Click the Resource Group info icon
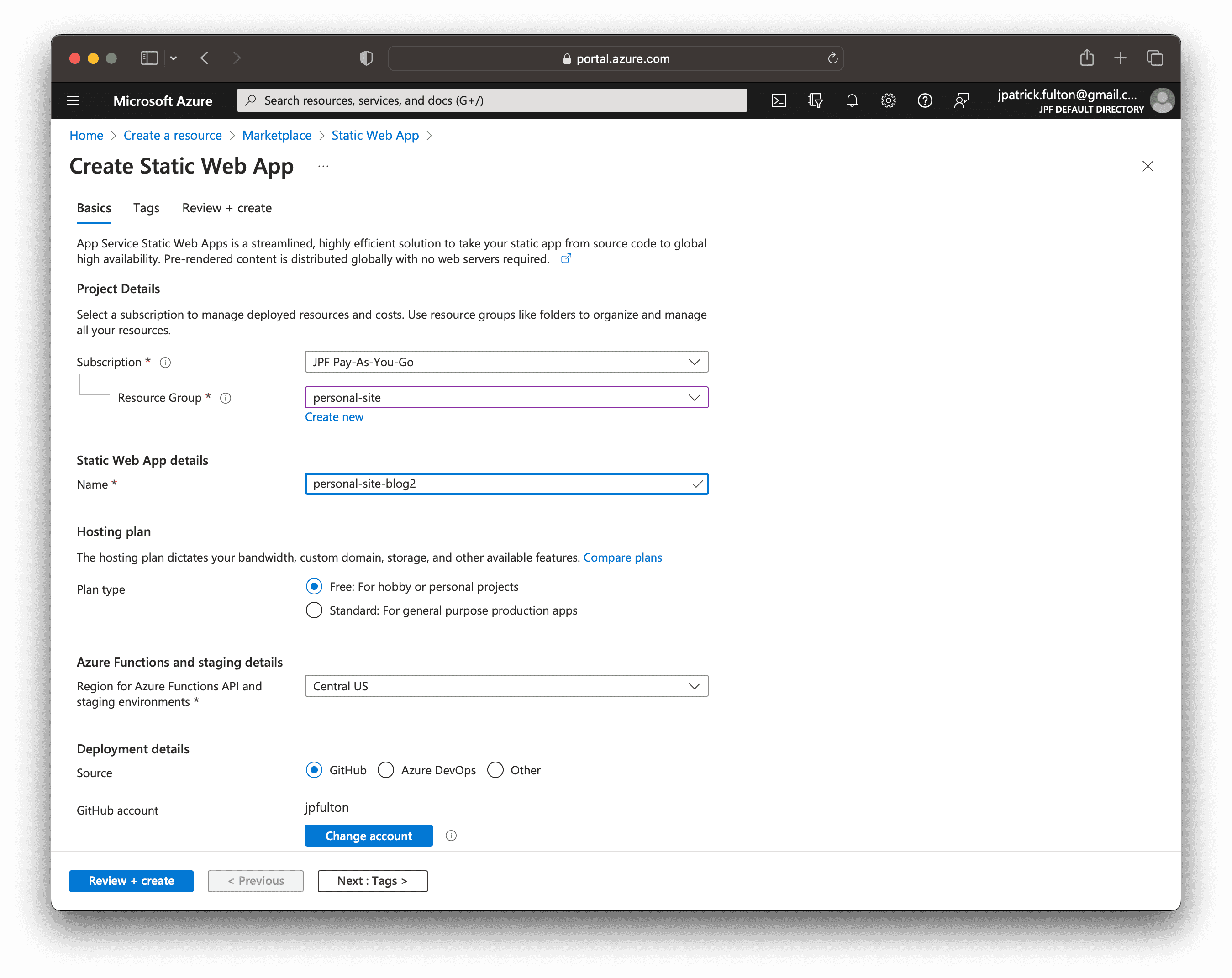Screen dimensions: 1232x978 point(226,398)
